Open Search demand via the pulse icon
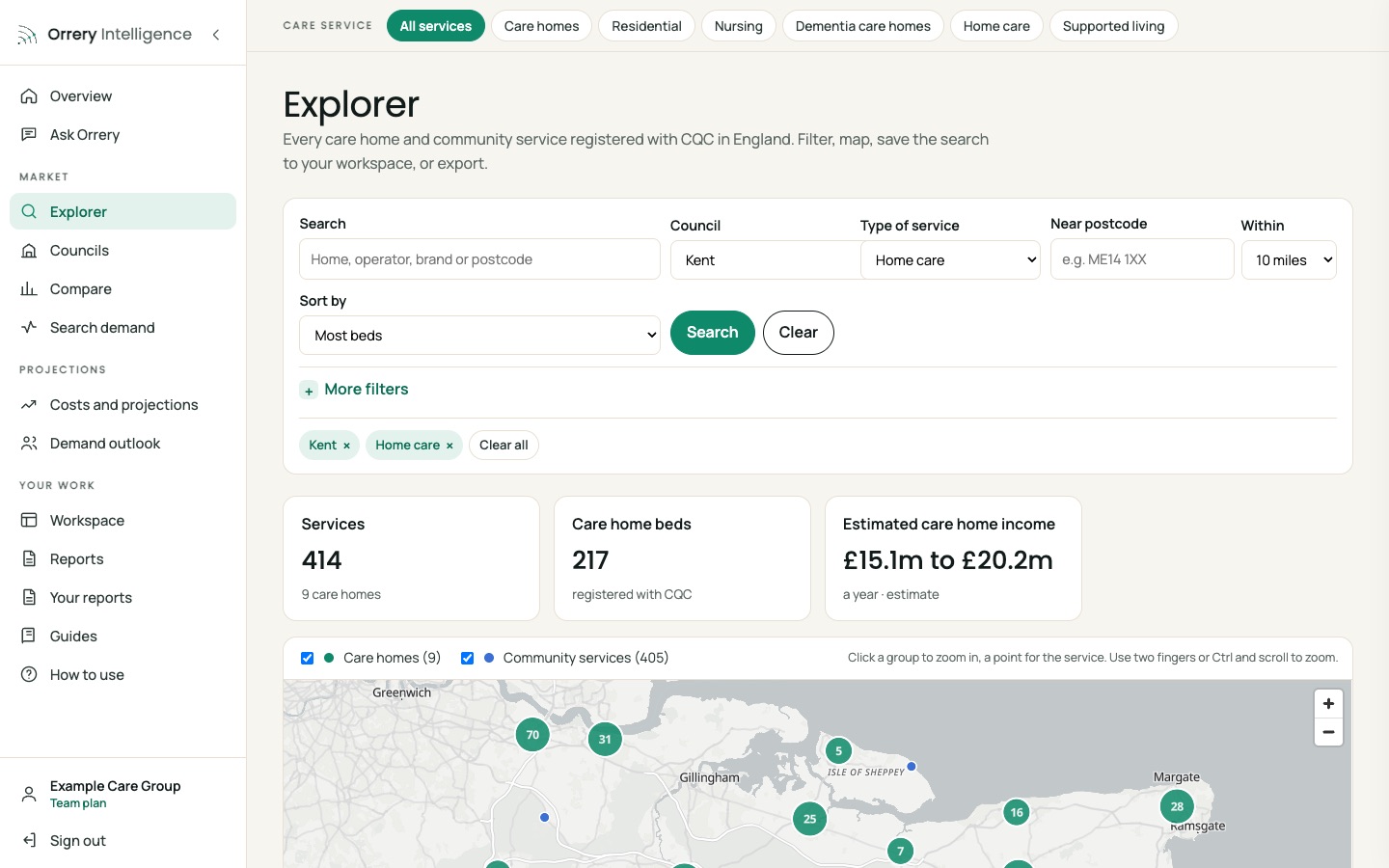 coord(29,328)
